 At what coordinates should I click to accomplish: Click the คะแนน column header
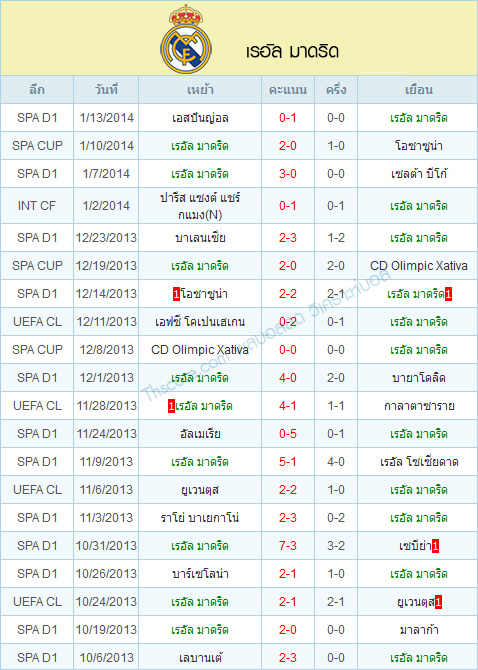[x=288, y=90]
